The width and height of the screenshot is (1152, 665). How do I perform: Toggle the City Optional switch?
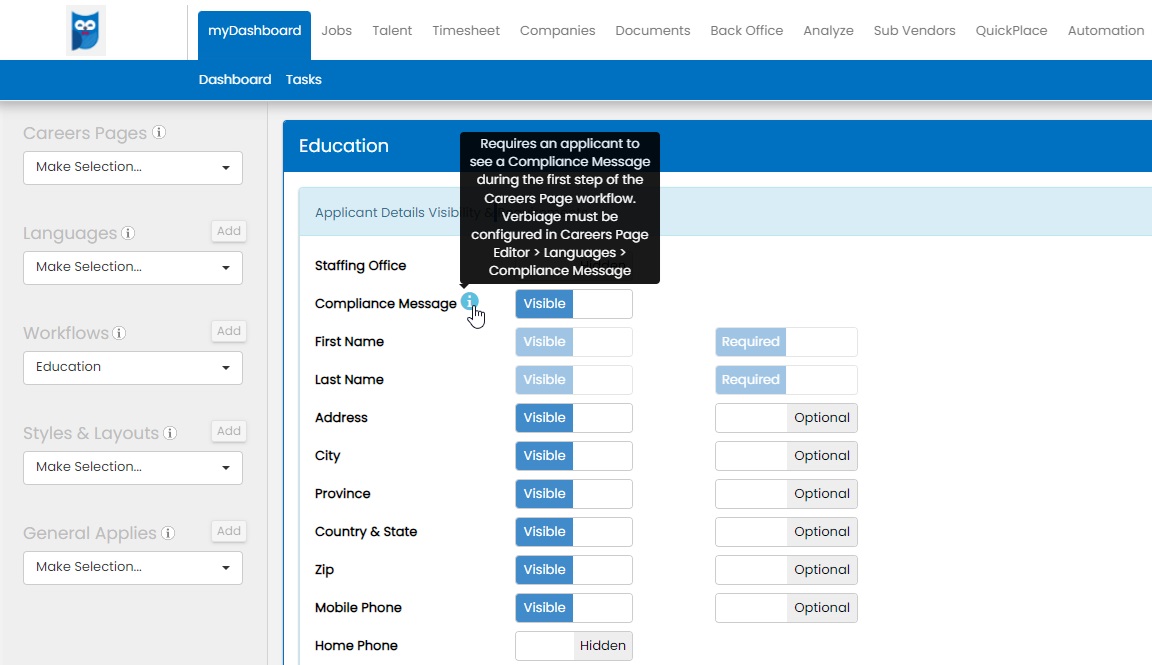(x=786, y=456)
